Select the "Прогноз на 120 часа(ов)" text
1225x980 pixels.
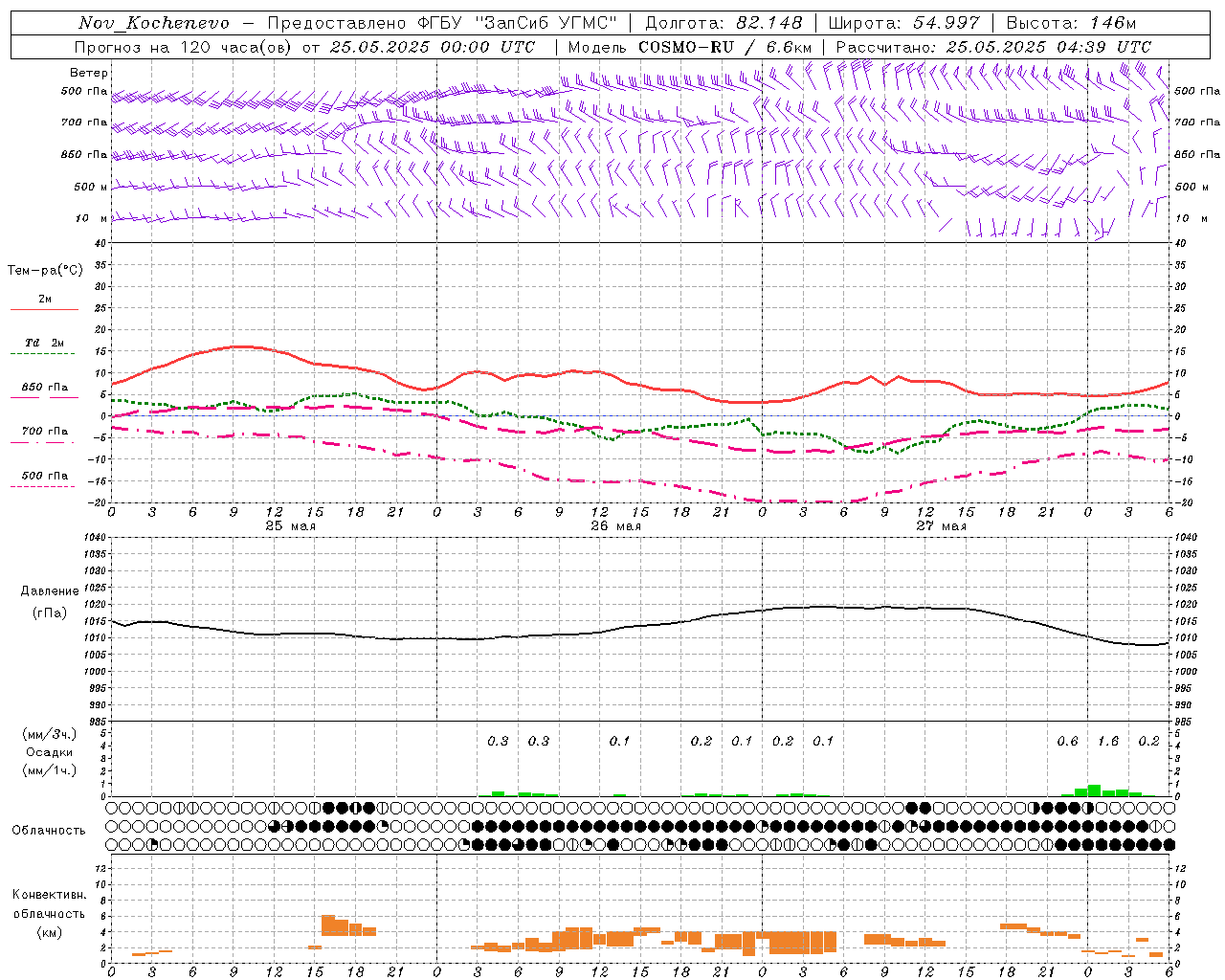coord(184,47)
